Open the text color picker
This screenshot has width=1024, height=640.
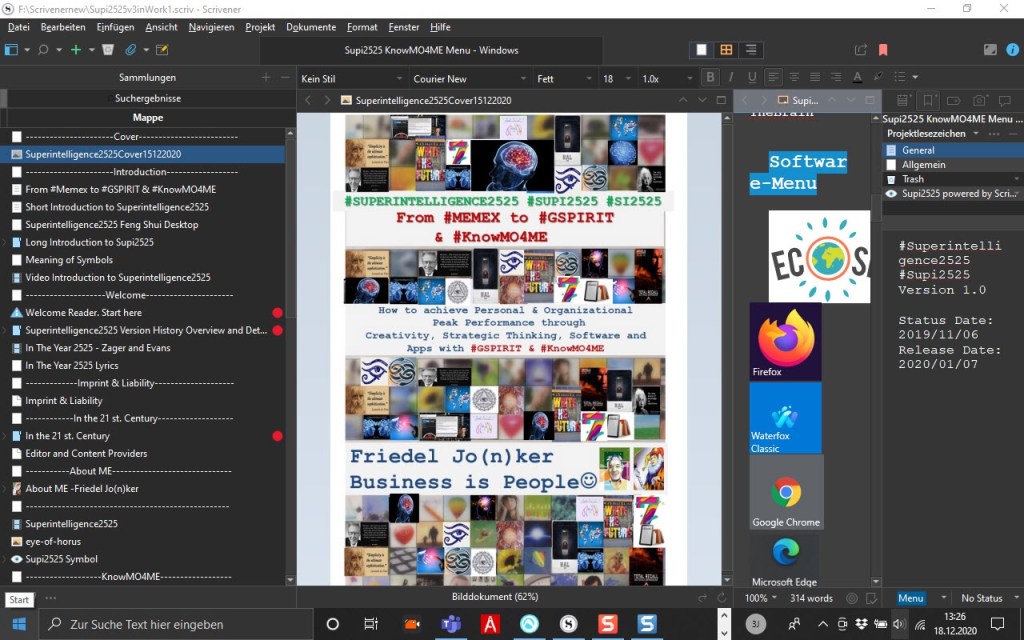tap(858, 78)
